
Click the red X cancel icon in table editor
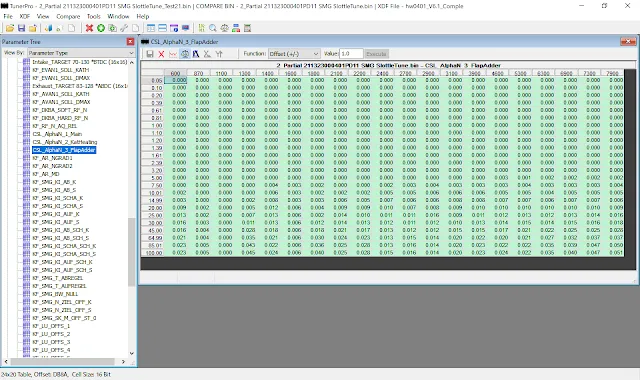coord(161,54)
